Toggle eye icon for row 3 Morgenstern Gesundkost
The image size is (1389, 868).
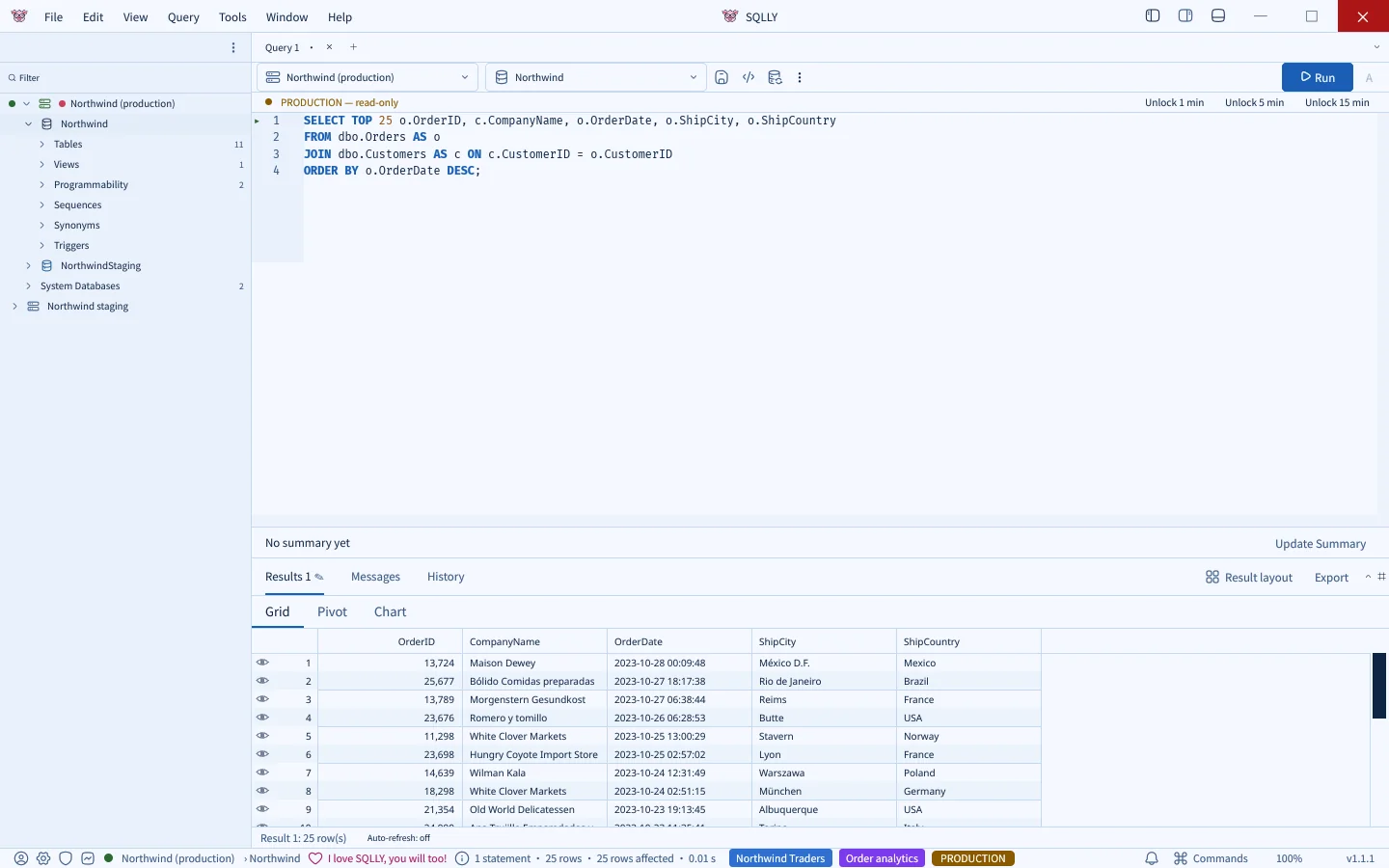[262, 699]
